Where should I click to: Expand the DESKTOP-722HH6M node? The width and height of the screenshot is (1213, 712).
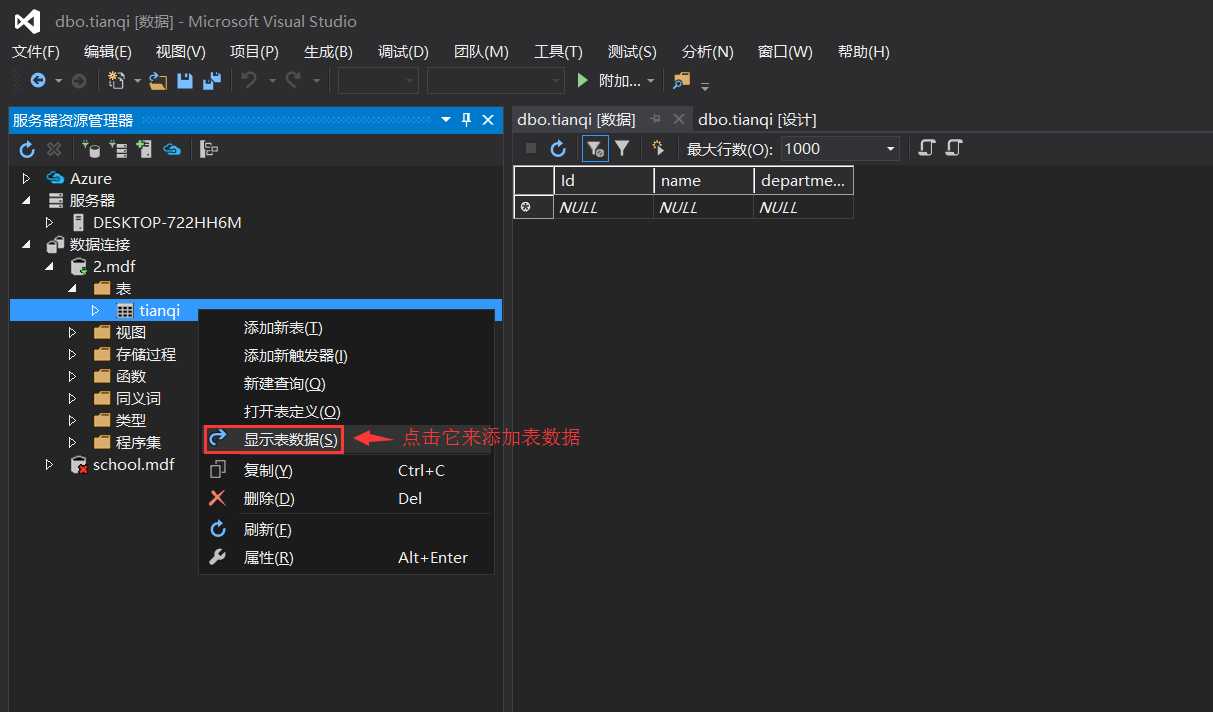(x=50, y=222)
